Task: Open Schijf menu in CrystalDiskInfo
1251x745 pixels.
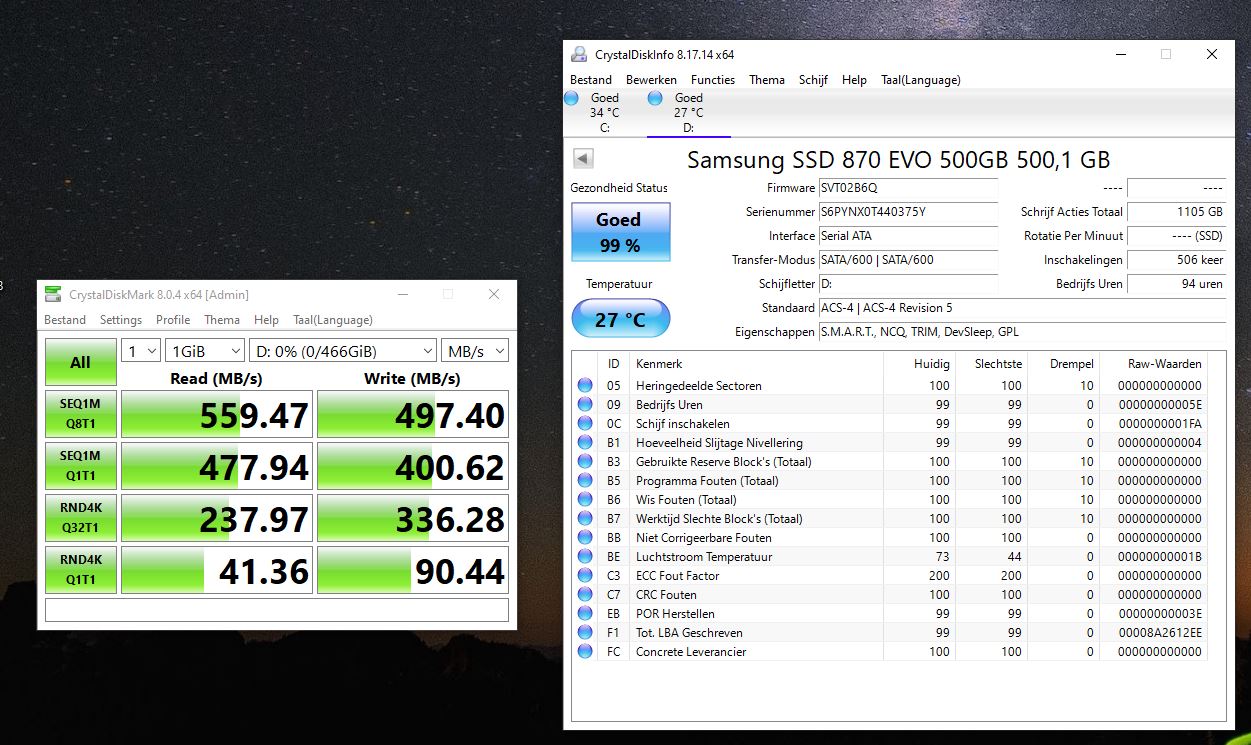Action: point(813,80)
